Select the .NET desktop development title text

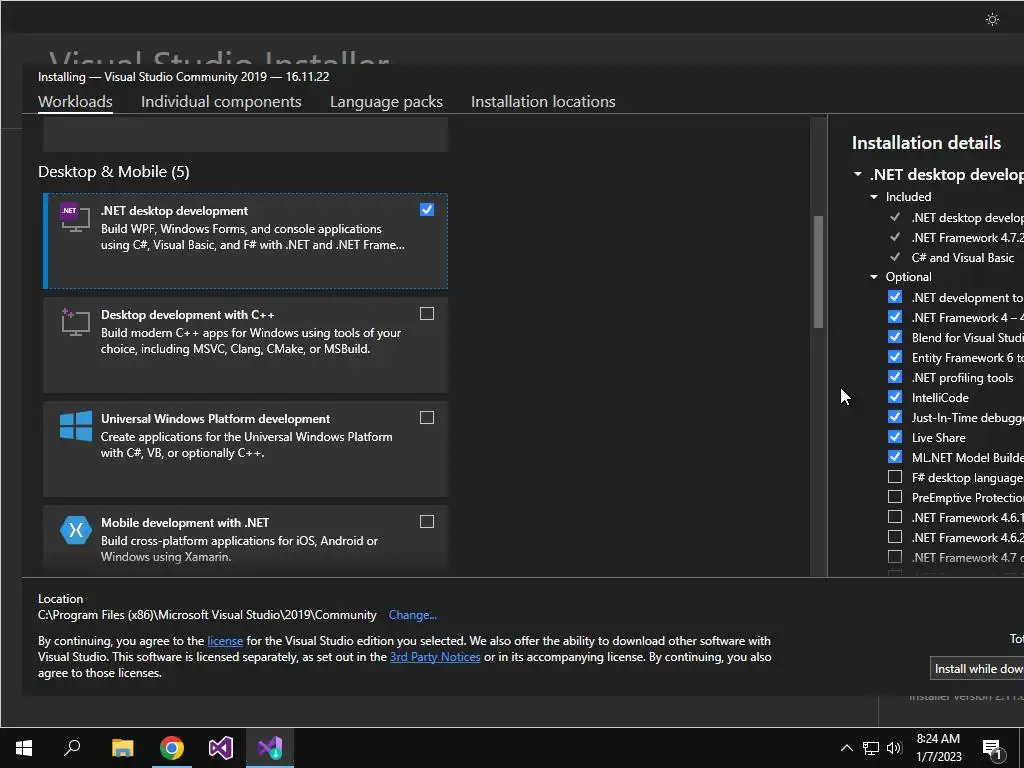click(174, 211)
